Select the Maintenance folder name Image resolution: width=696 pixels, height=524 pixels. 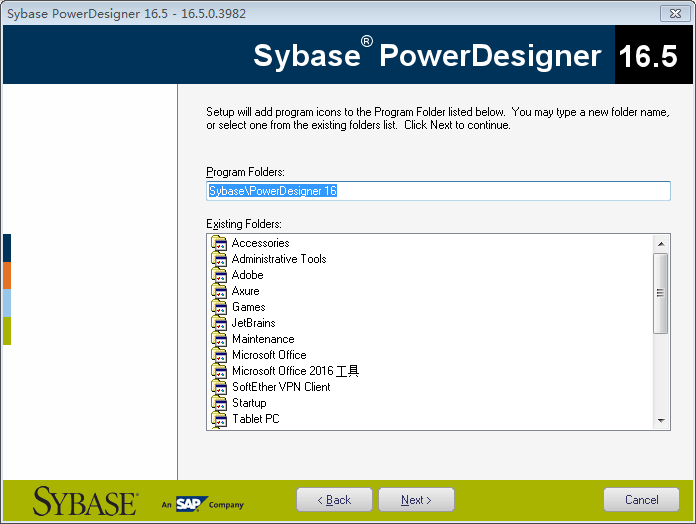click(263, 339)
